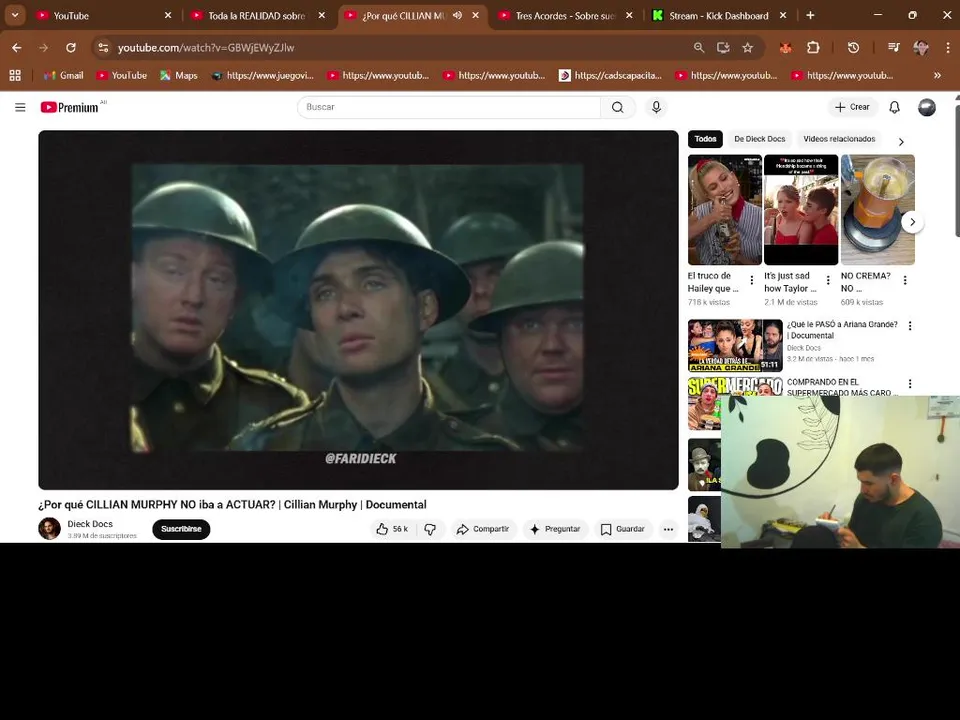960x720 pixels.
Task: Open Chrome three-dot menu
Action: [x=948, y=48]
